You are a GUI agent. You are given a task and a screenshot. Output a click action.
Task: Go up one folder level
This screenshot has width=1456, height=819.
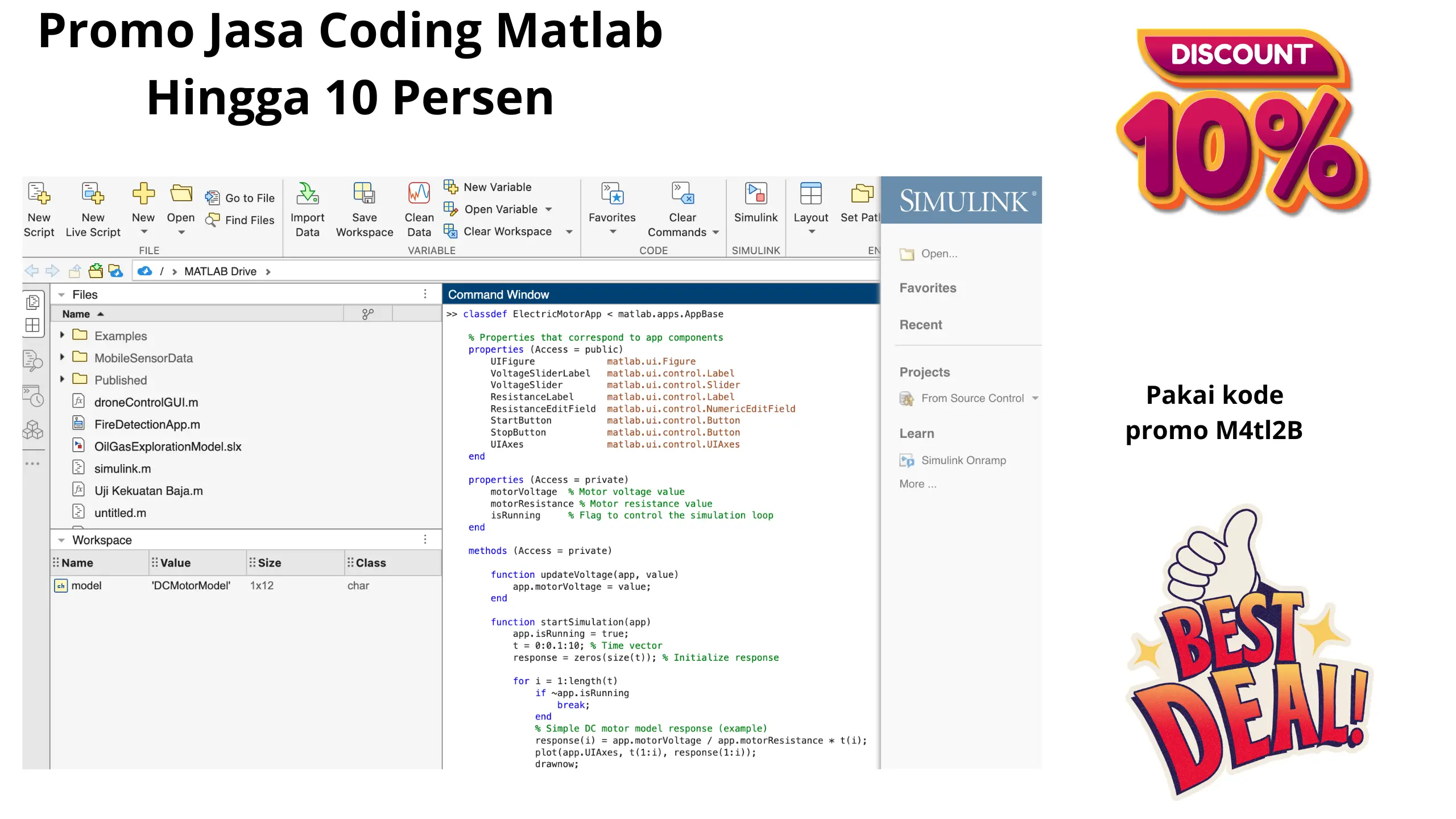point(75,271)
